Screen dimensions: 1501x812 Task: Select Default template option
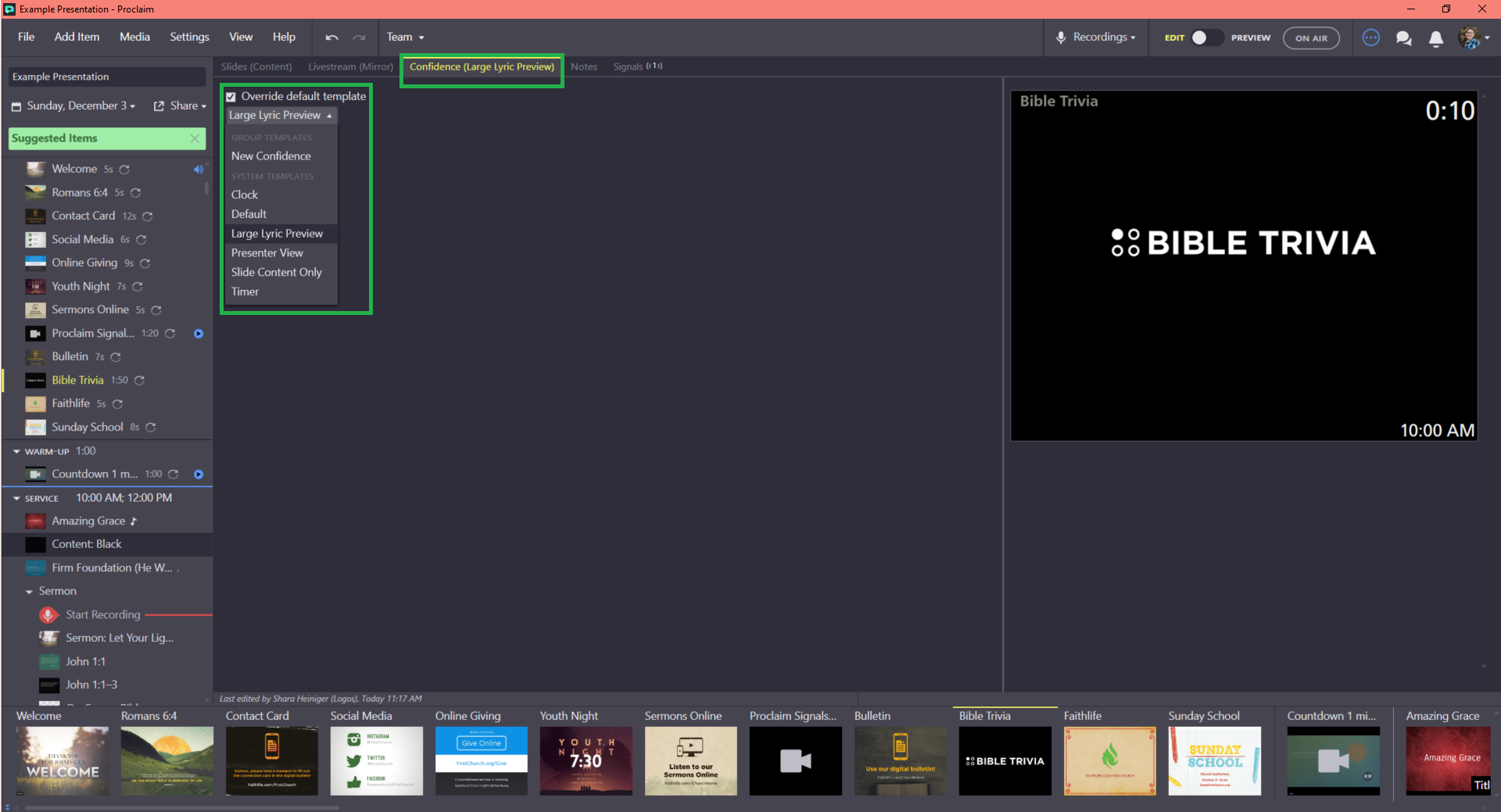(281, 214)
